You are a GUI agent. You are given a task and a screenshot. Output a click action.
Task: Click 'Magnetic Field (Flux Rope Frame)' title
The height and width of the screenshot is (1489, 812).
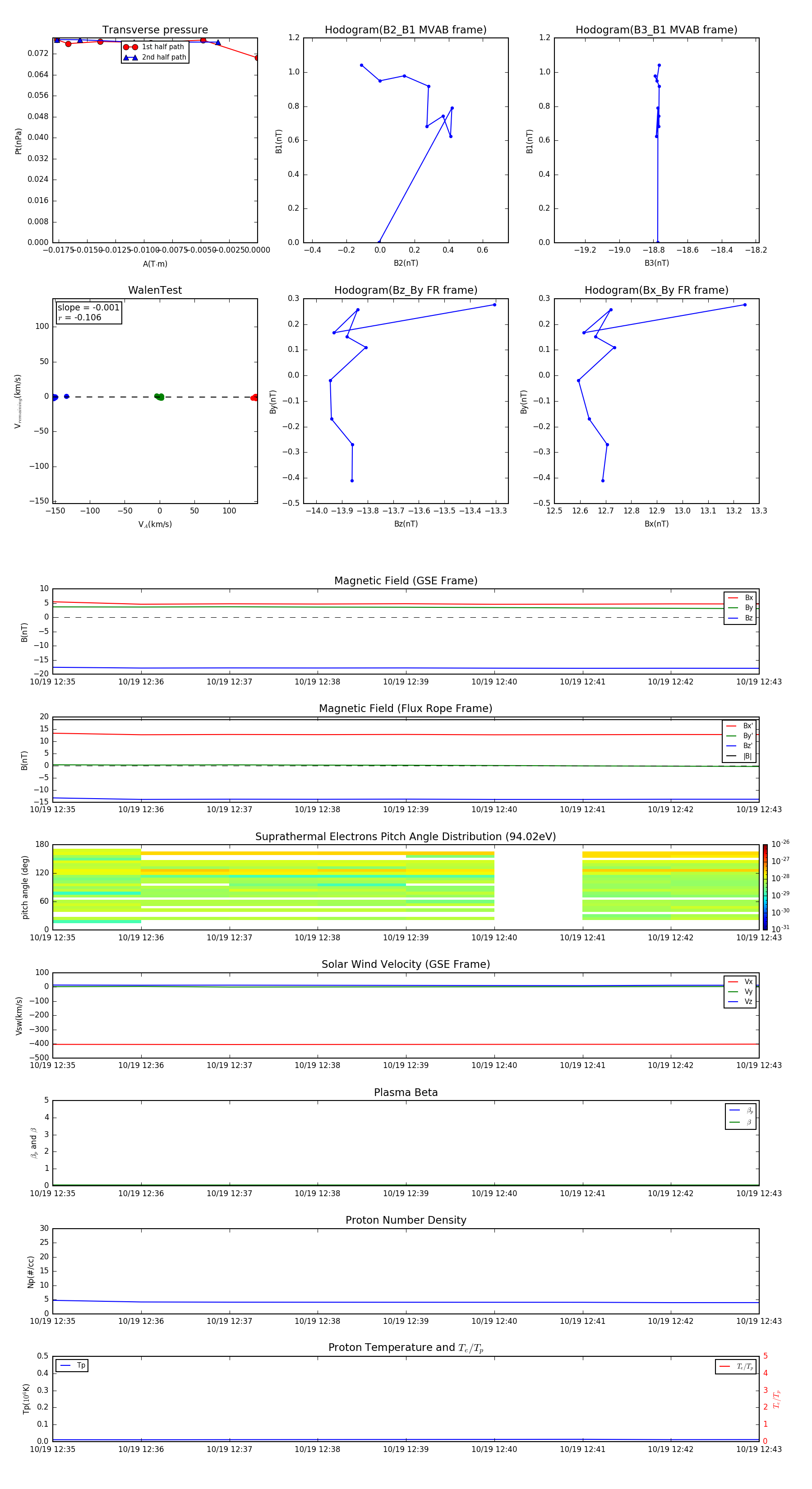[406, 709]
